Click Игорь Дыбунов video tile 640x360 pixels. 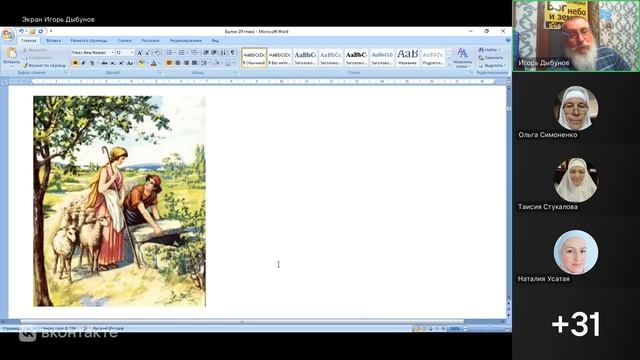click(576, 36)
